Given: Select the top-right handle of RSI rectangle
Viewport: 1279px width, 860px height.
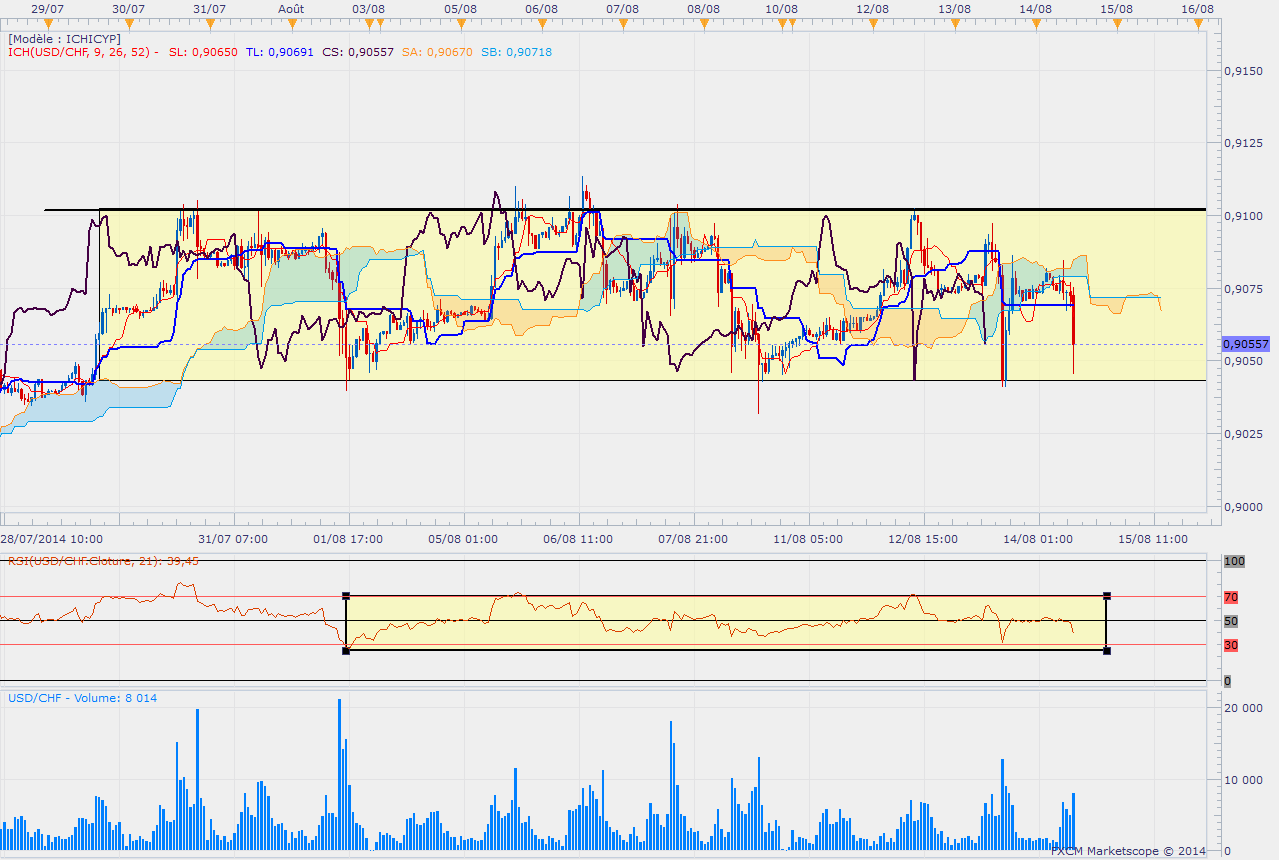Looking at the screenshot, I should (1107, 596).
